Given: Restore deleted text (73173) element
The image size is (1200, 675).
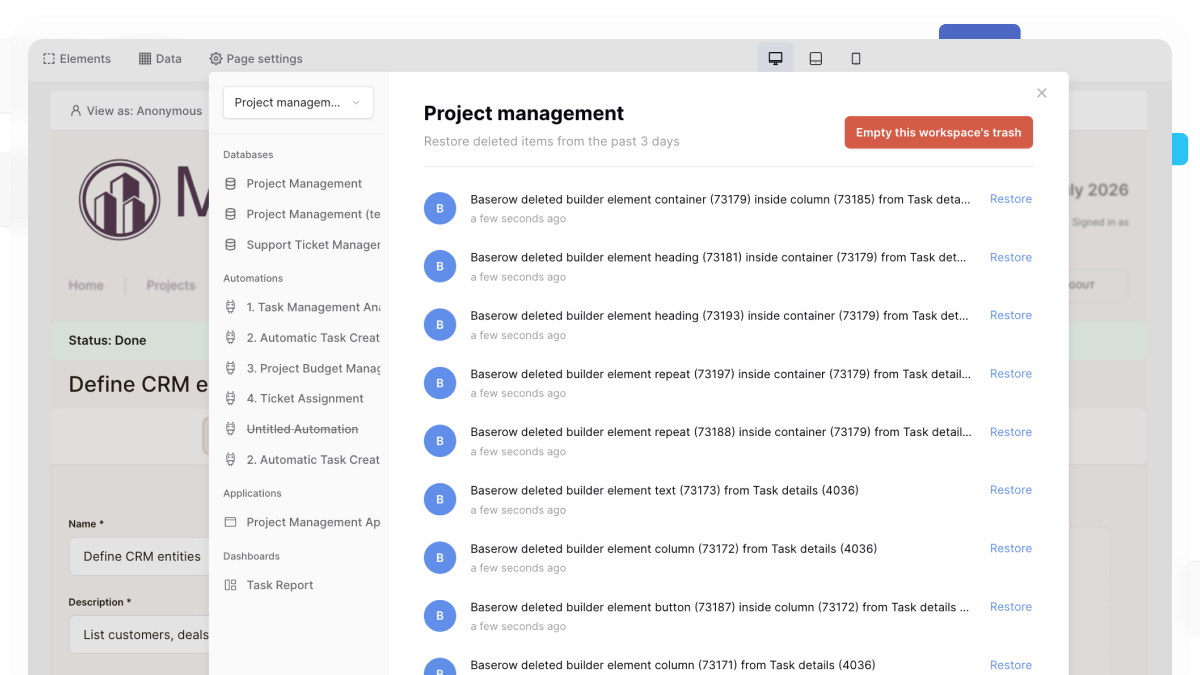Looking at the screenshot, I should 1011,490.
